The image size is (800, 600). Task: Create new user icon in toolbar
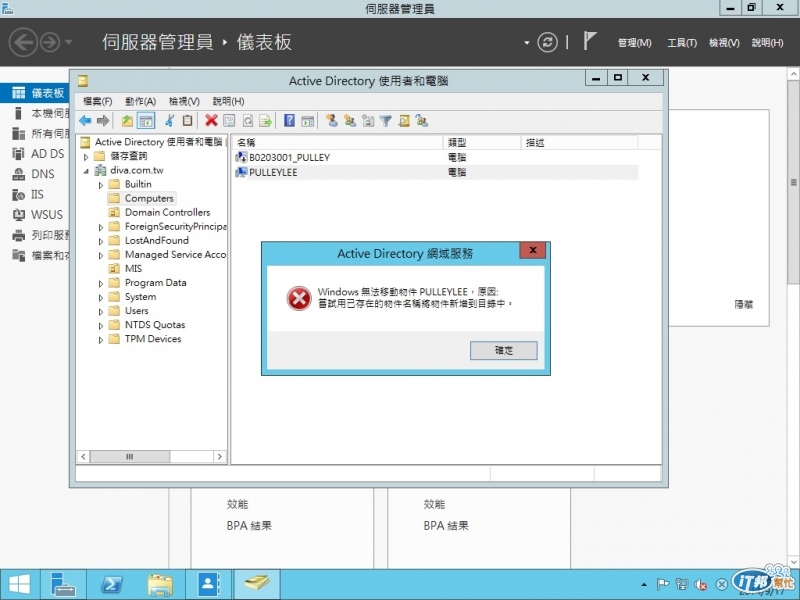pos(332,121)
